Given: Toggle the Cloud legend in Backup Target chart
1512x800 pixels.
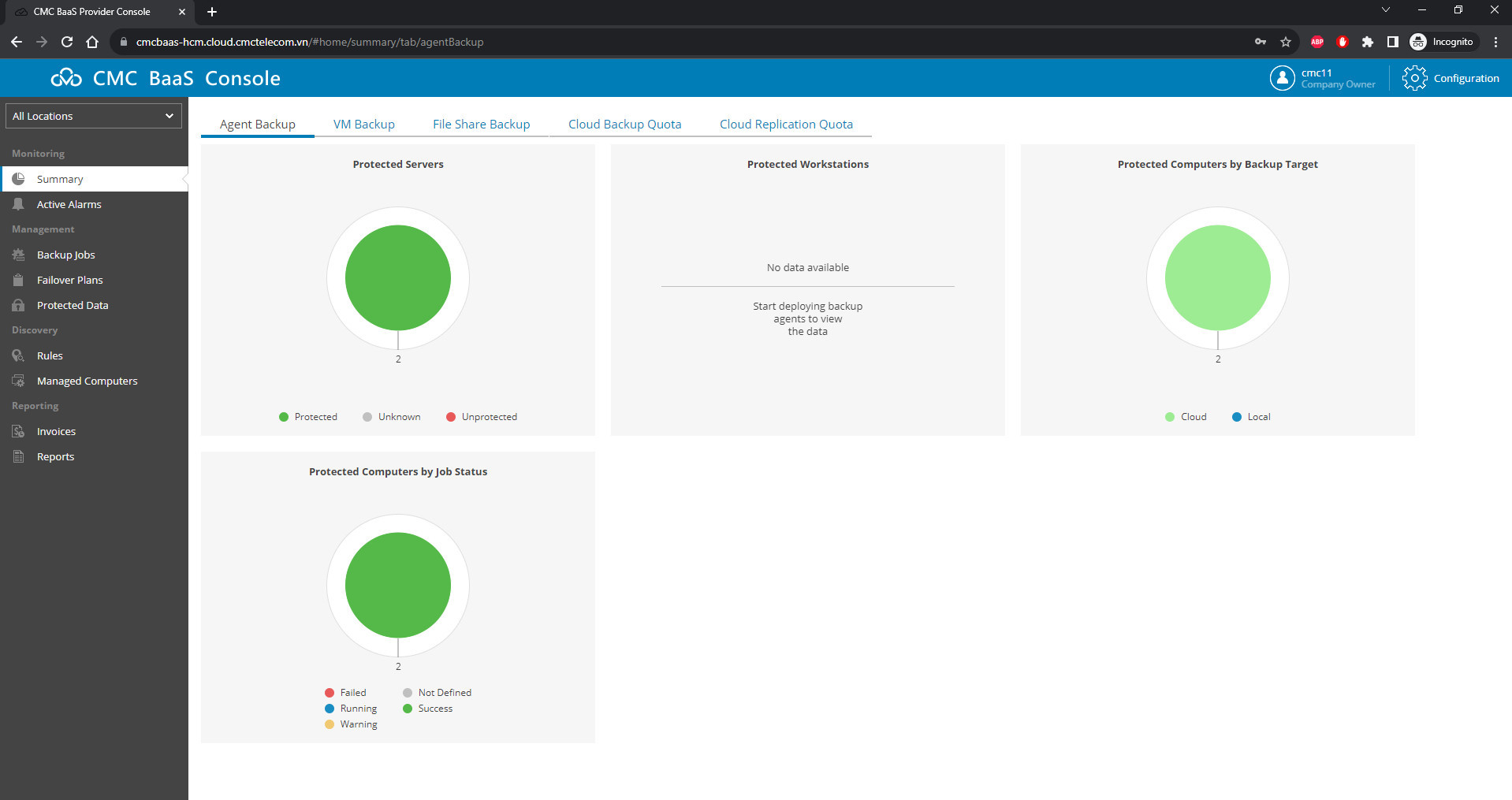Looking at the screenshot, I should (1186, 417).
